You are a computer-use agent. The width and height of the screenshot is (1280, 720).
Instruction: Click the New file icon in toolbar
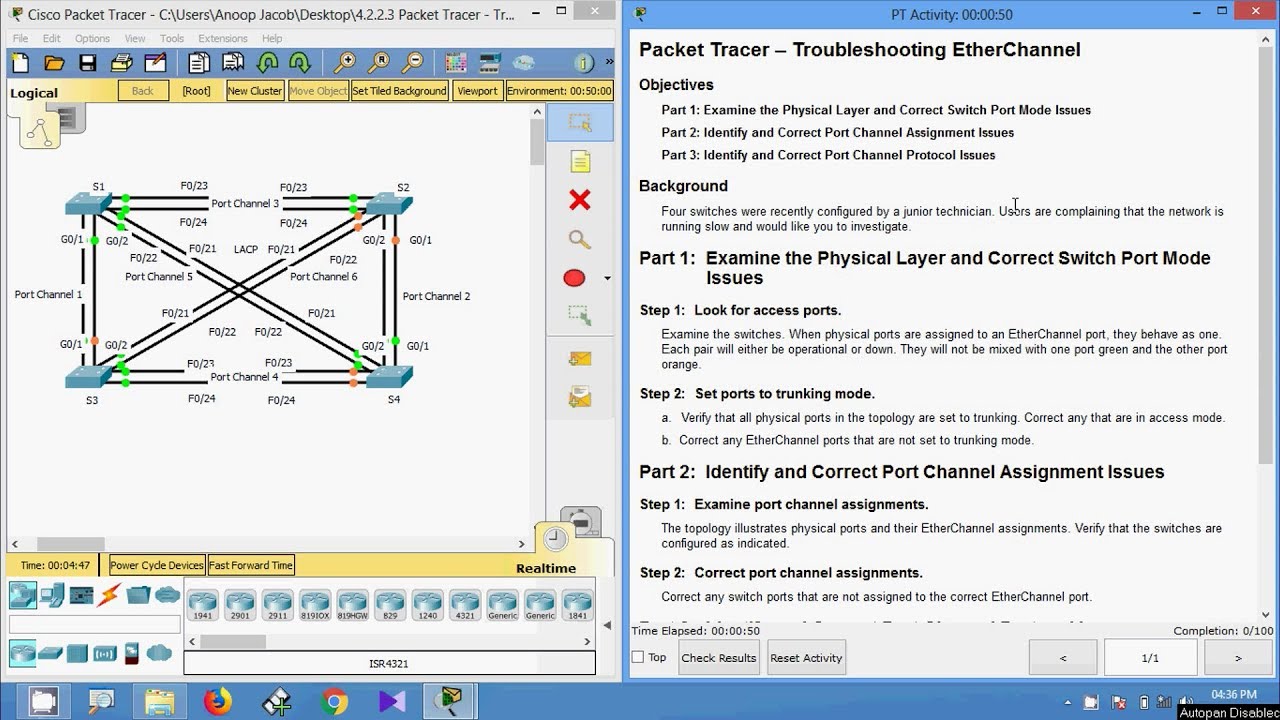22,63
